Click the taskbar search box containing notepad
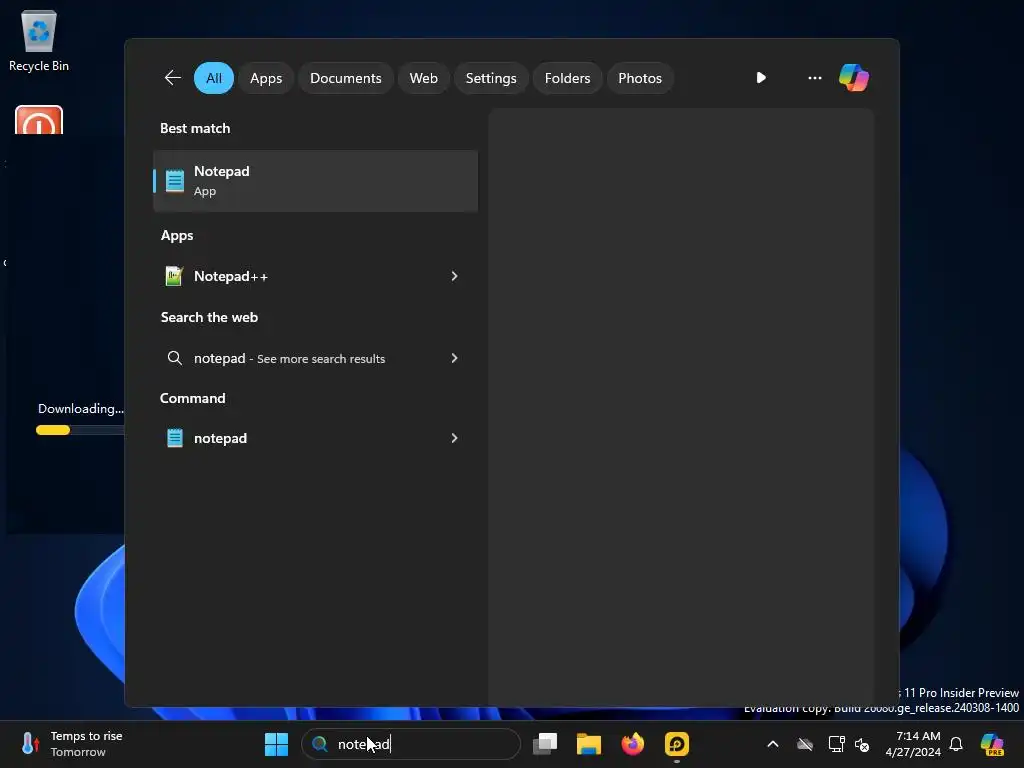Screen dimensions: 1024x768 coord(411,744)
